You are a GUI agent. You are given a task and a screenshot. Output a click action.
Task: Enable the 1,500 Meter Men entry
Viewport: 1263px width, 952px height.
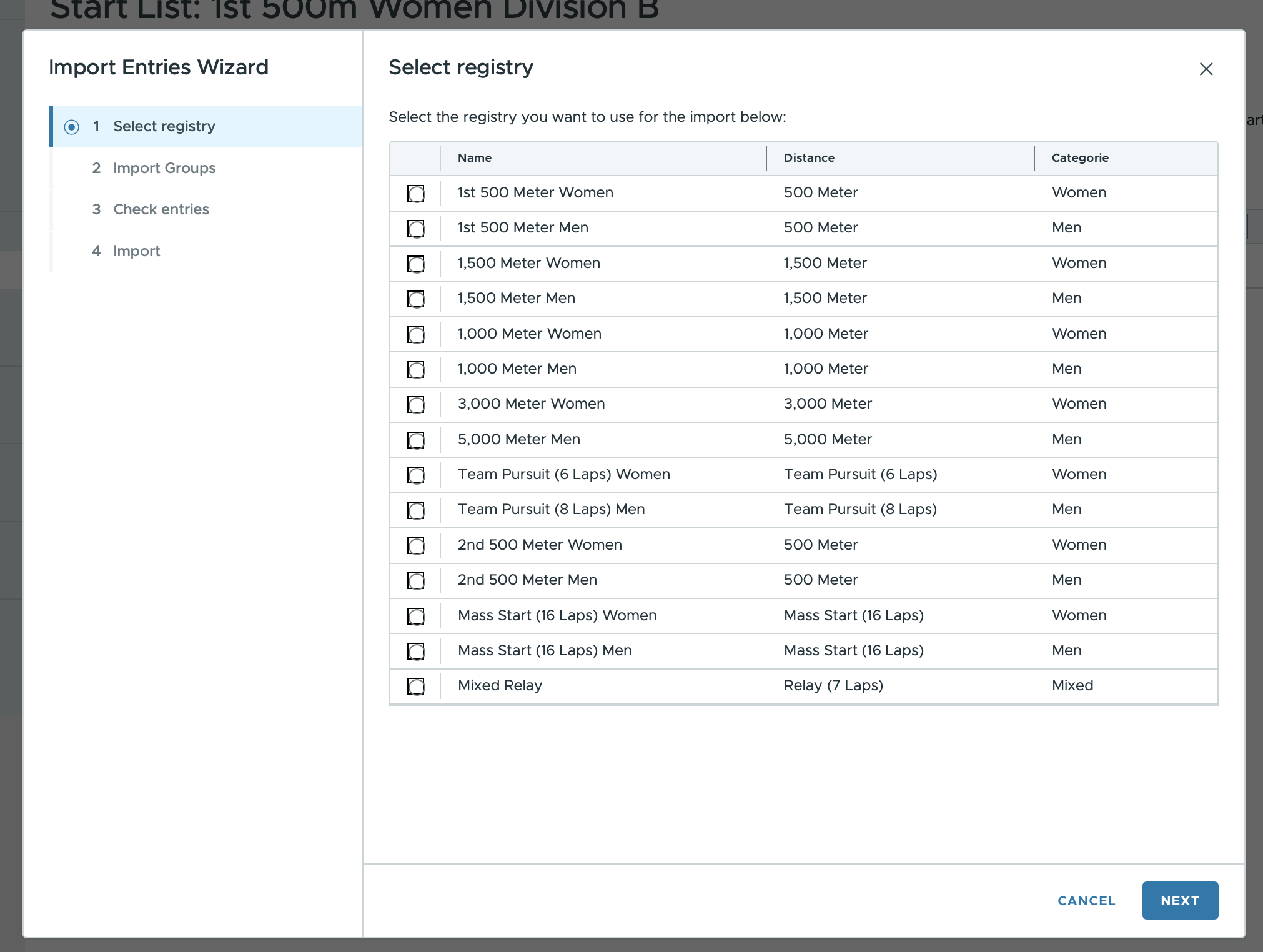coord(416,299)
